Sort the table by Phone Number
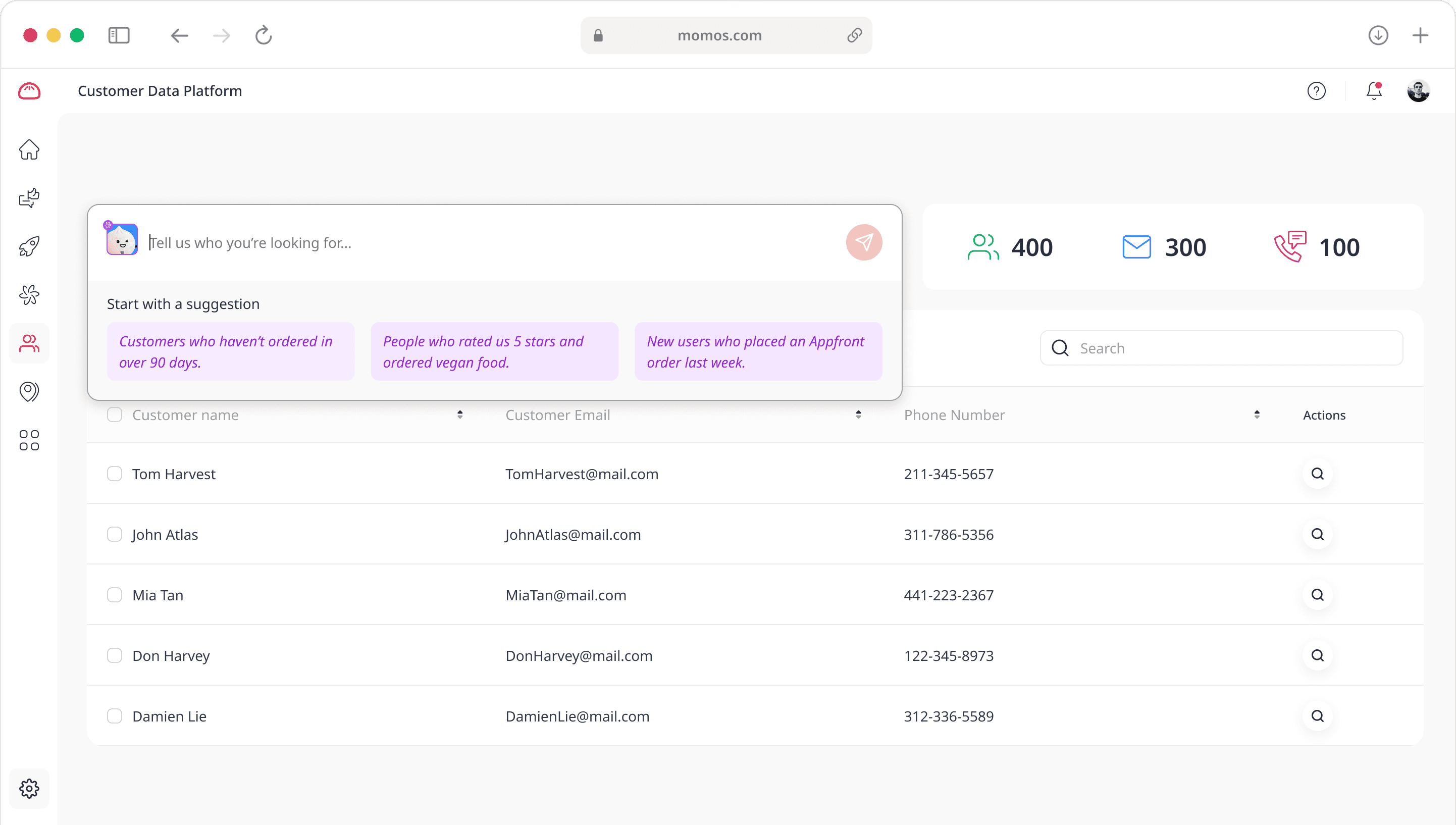The height and width of the screenshot is (825, 1456). click(x=1257, y=414)
